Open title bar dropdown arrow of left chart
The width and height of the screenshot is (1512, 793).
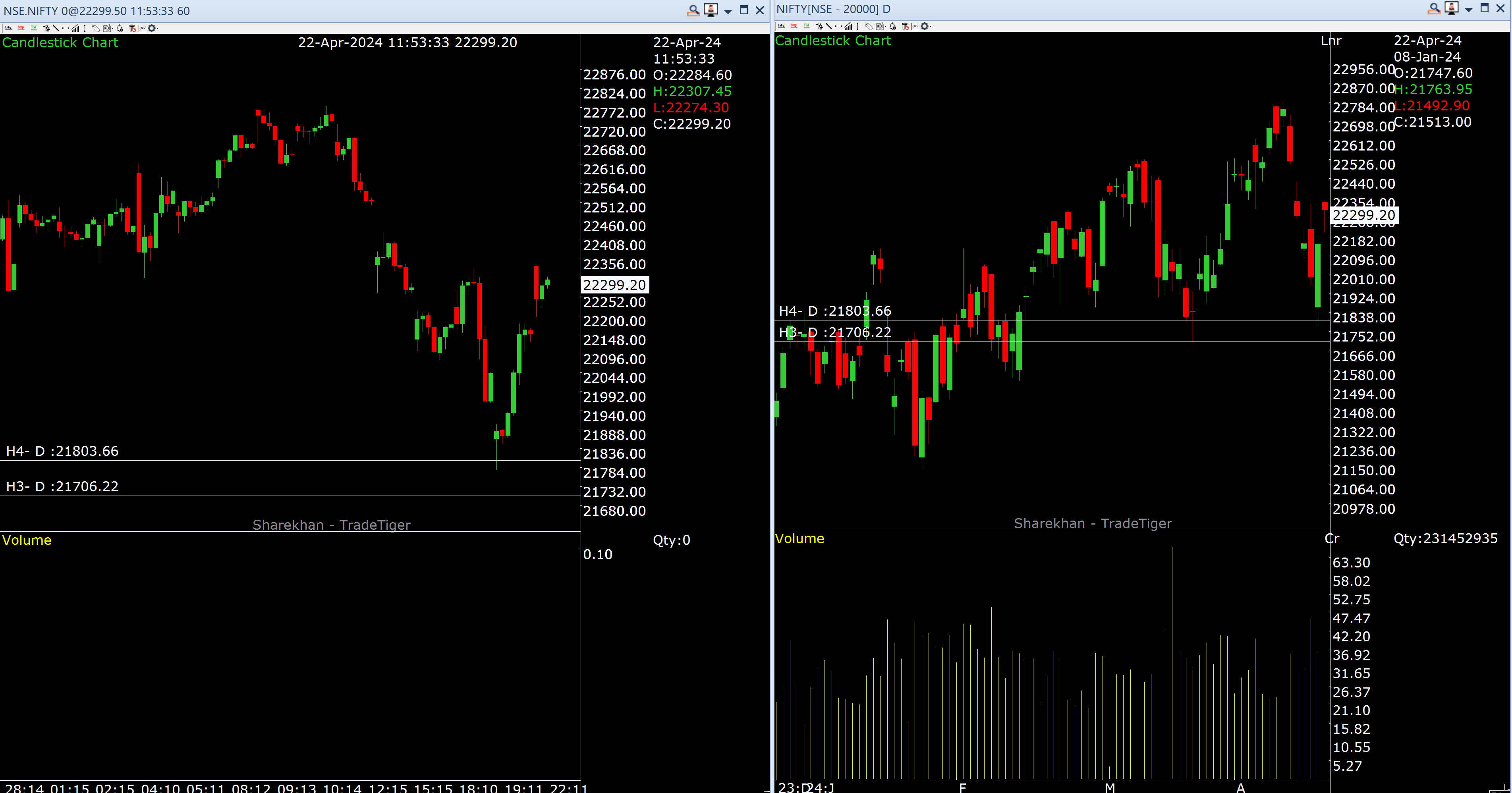tap(728, 11)
